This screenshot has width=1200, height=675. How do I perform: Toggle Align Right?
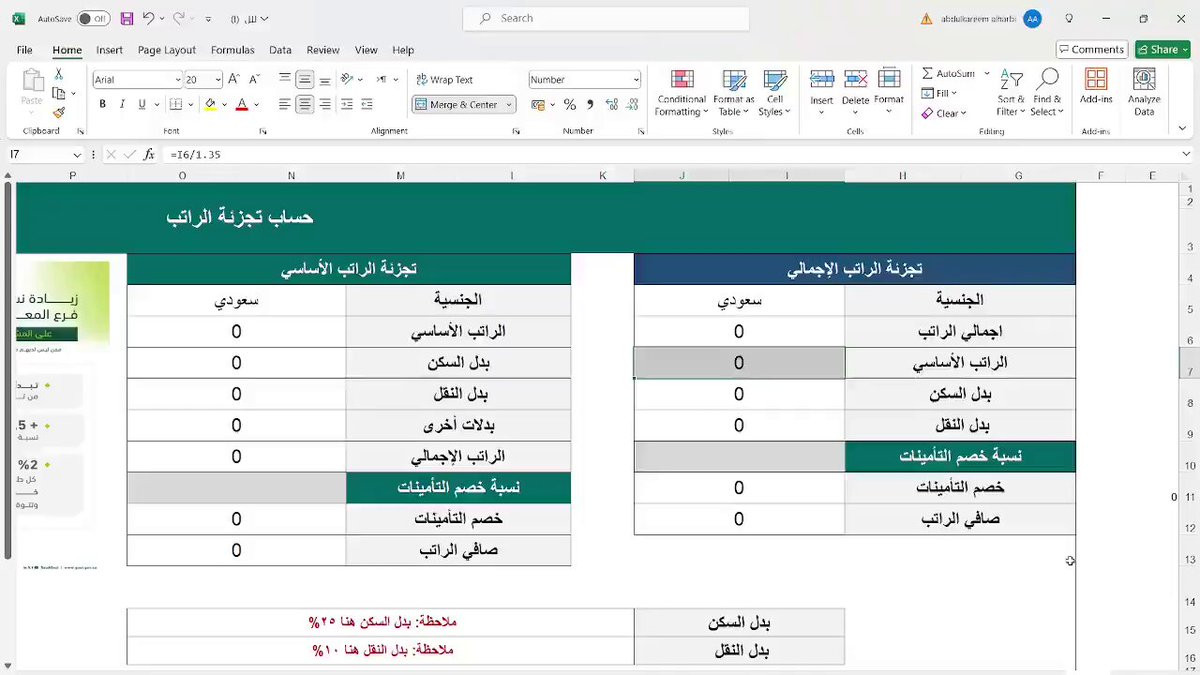[x=325, y=104]
